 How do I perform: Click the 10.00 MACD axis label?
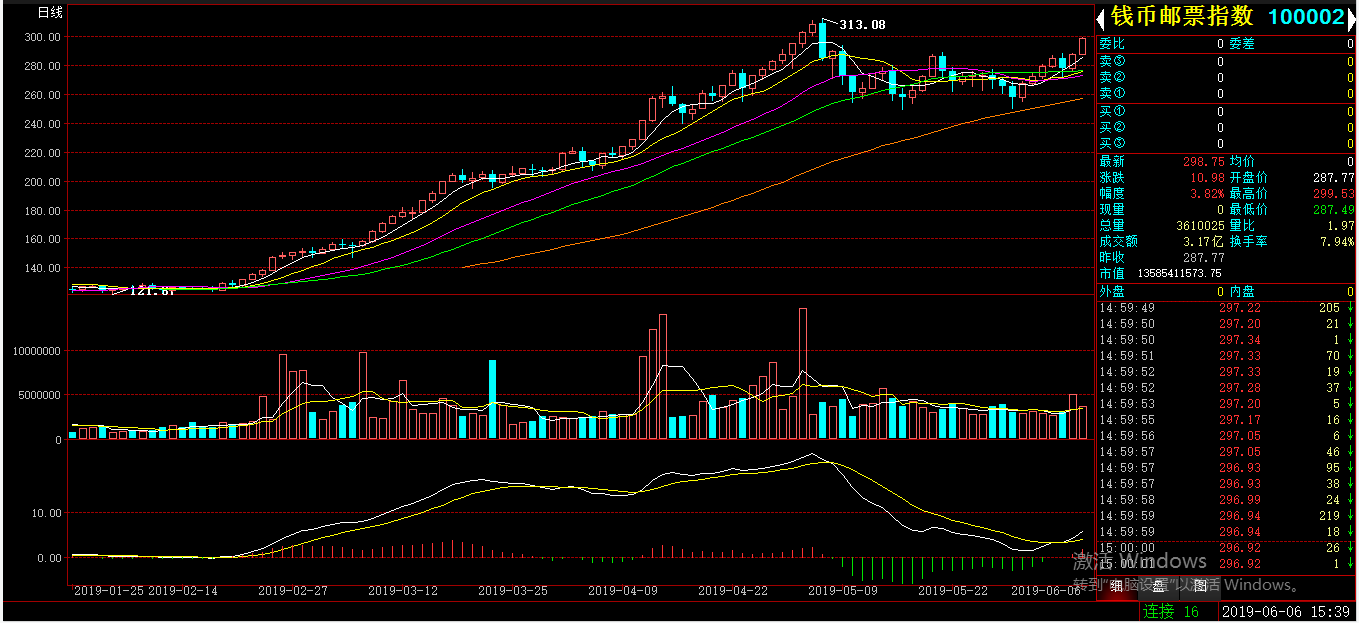(48, 513)
